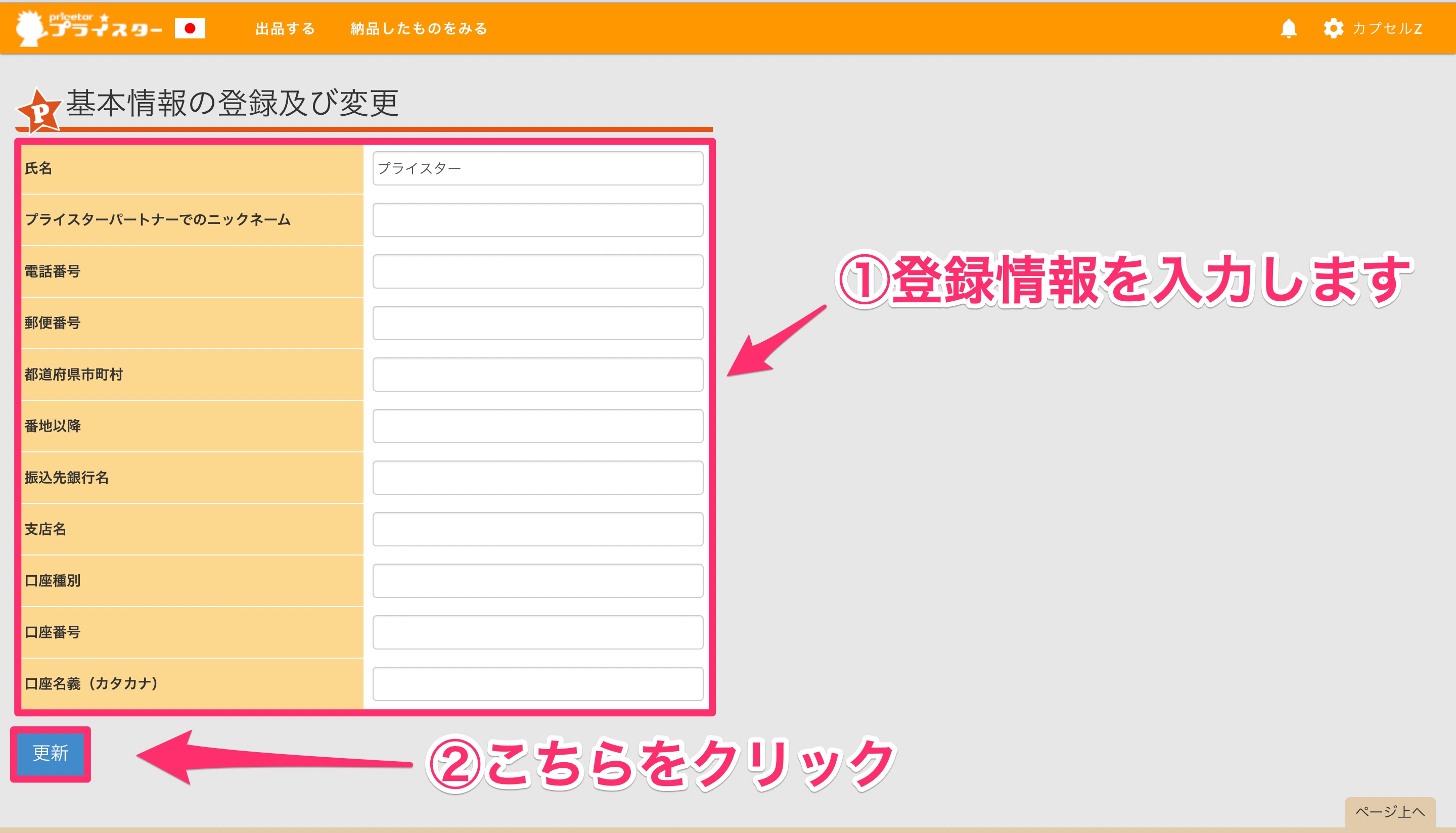This screenshot has width=1456, height=833.
Task: Focus the 番地以降 input field
Action: [x=538, y=426]
